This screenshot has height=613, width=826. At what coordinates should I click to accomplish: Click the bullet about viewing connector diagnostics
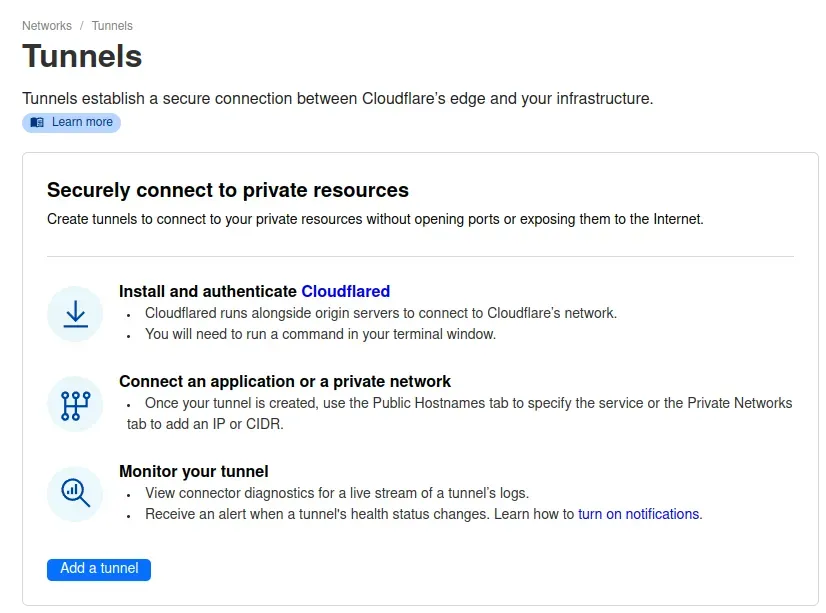coord(336,493)
